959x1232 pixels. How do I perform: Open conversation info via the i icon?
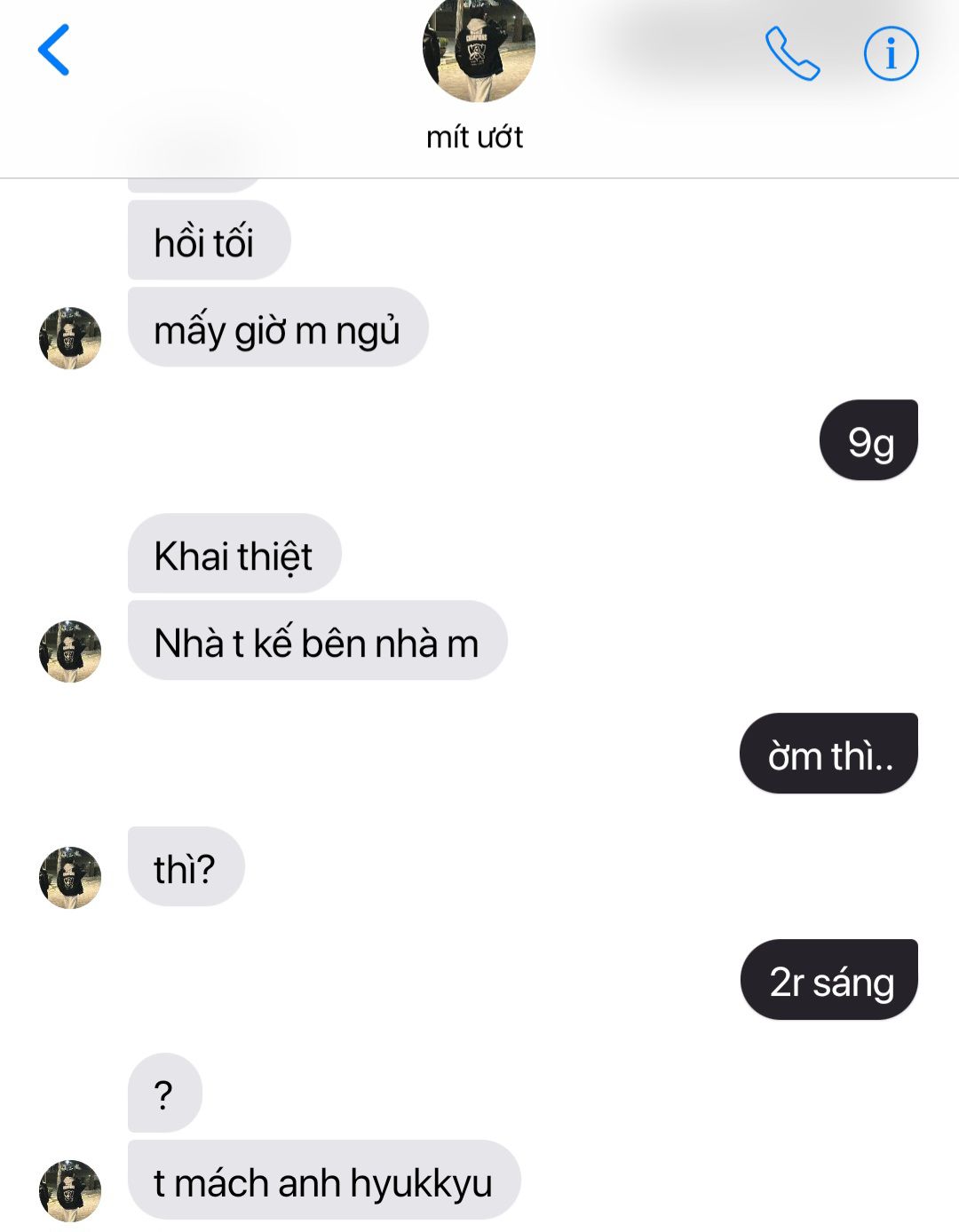click(x=891, y=53)
